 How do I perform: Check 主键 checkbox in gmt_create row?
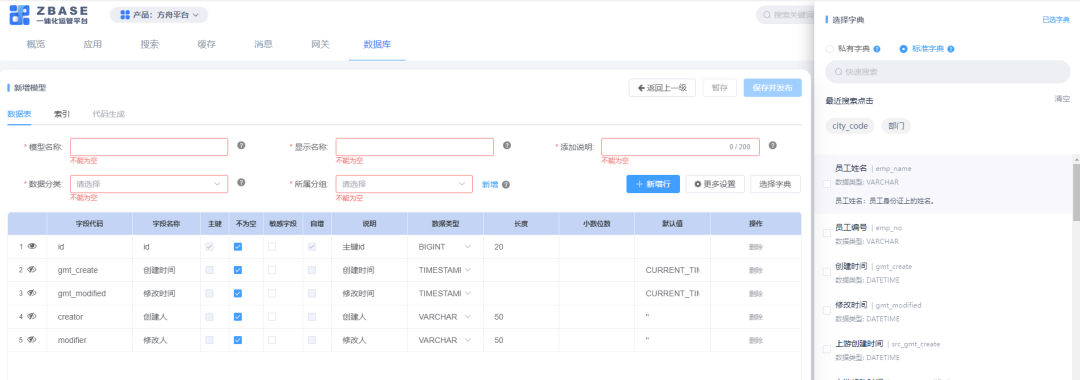pos(209,270)
